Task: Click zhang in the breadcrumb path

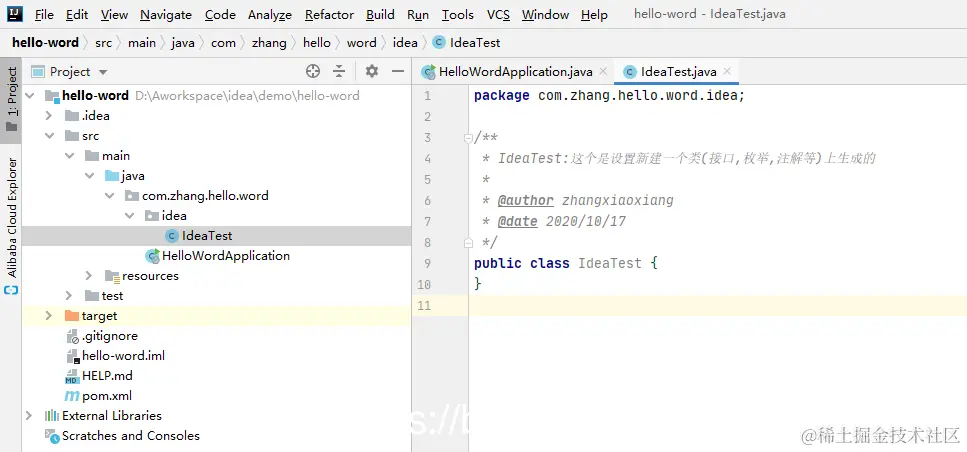Action: click(269, 43)
